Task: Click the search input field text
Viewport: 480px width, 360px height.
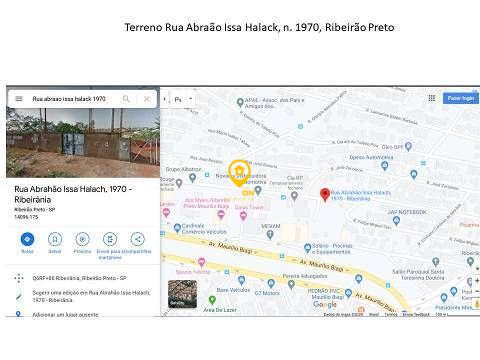Action: pos(69,99)
